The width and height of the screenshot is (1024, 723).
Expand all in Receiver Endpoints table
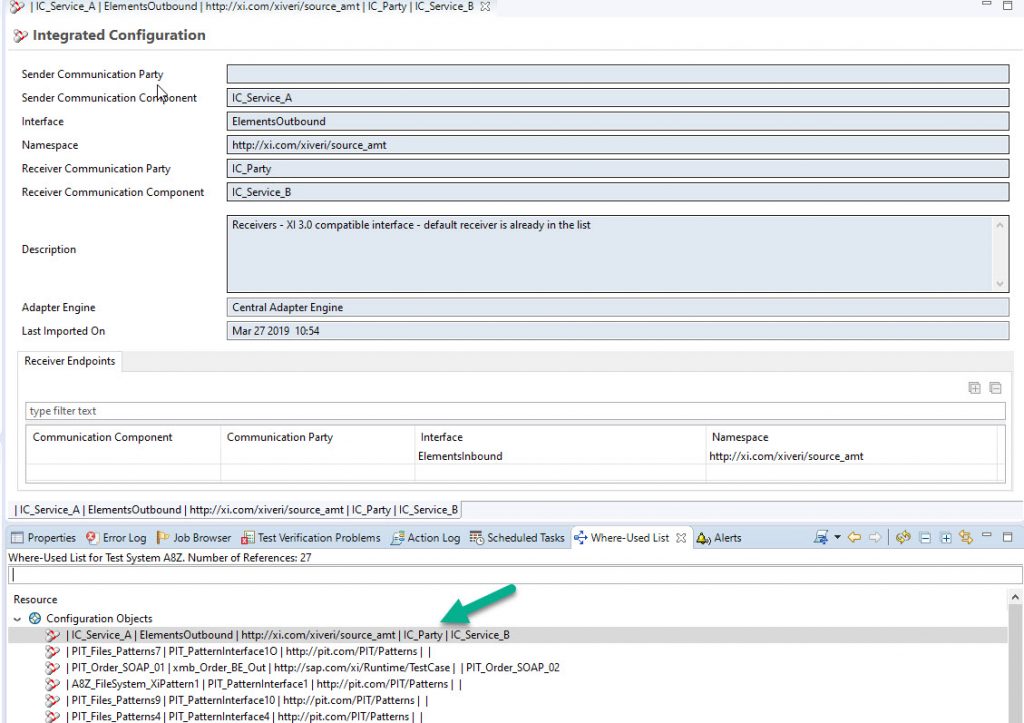click(x=974, y=388)
